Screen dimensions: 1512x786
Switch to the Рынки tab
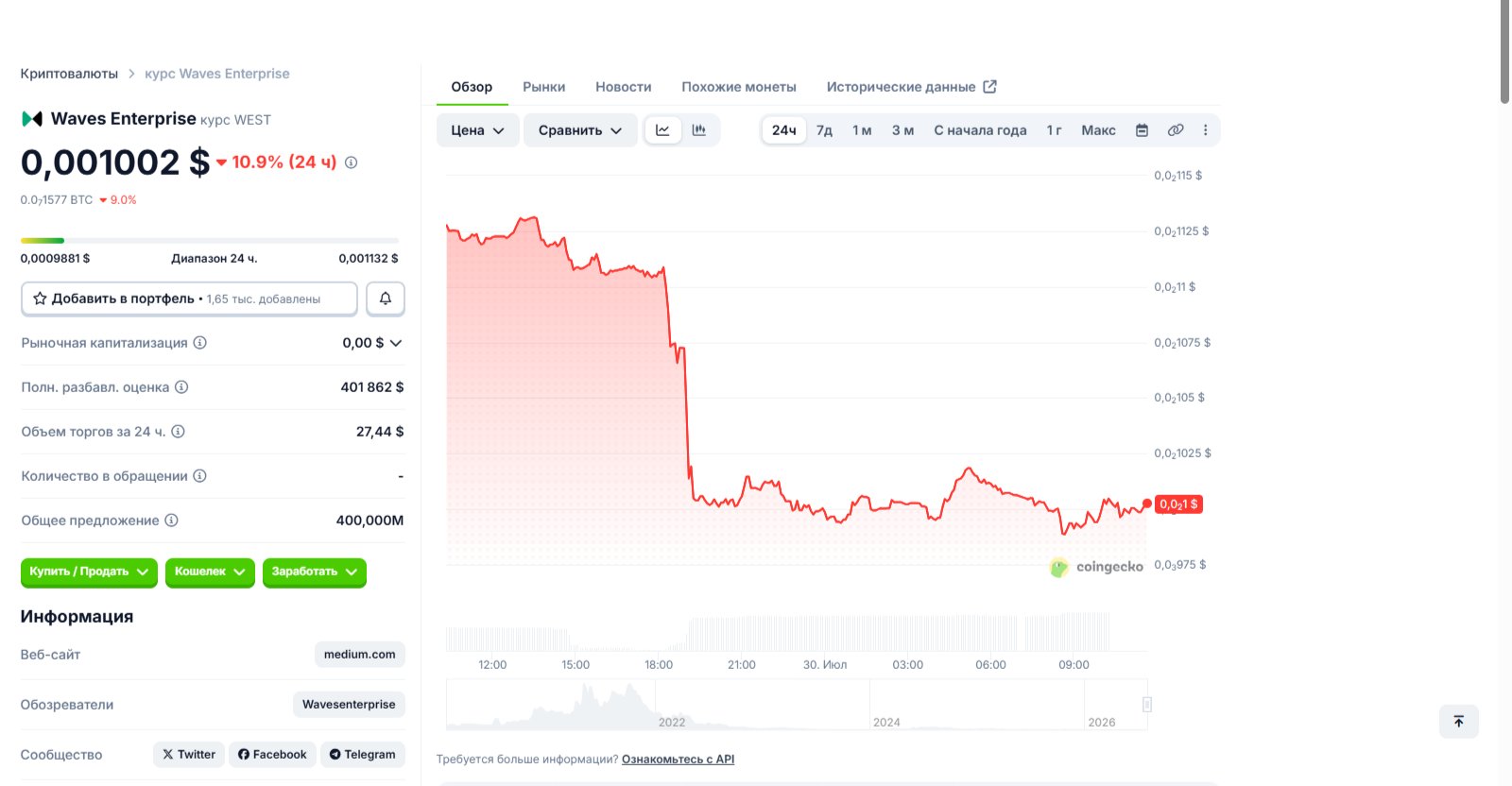click(x=544, y=87)
